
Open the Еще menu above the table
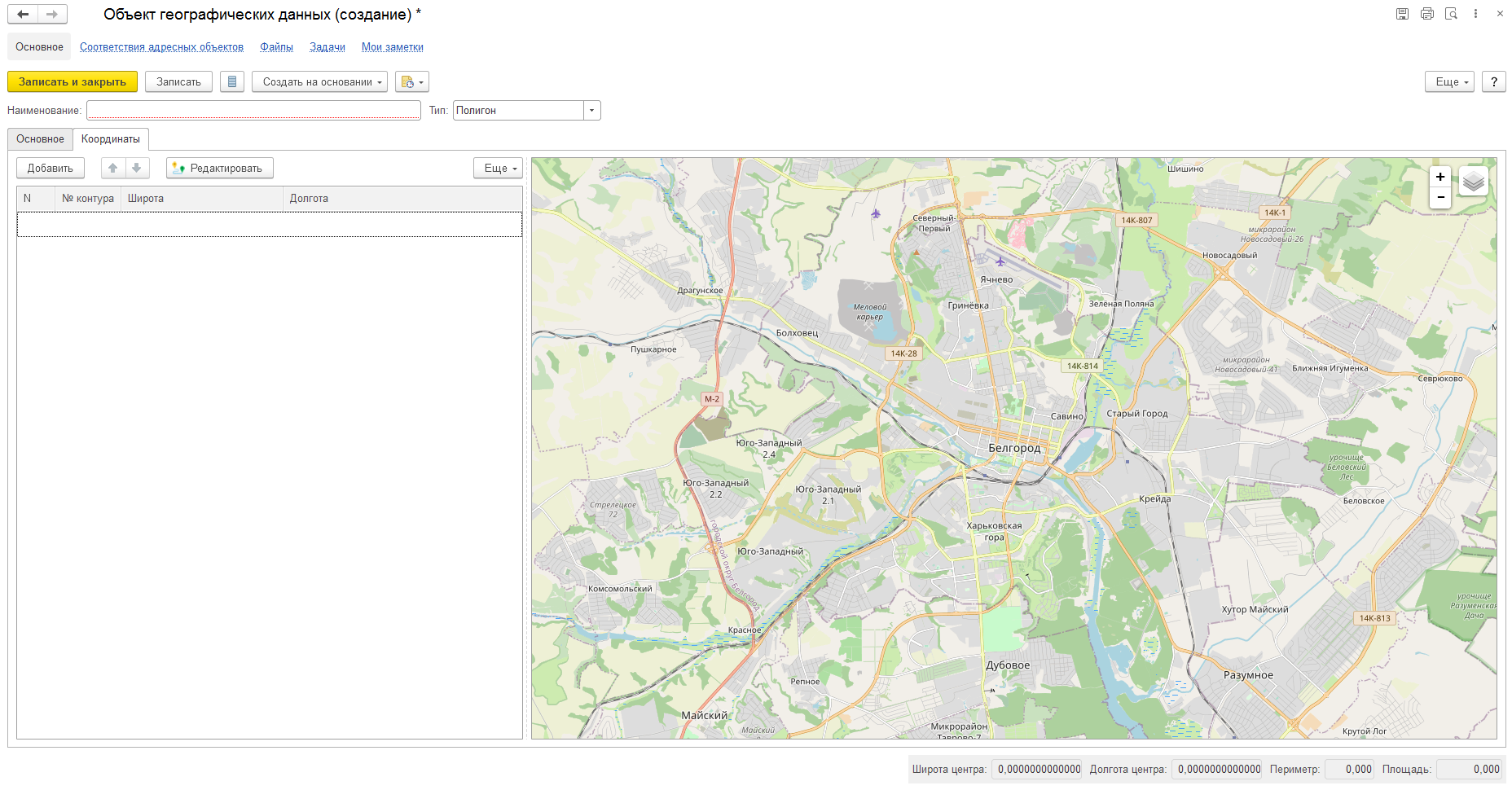498,168
